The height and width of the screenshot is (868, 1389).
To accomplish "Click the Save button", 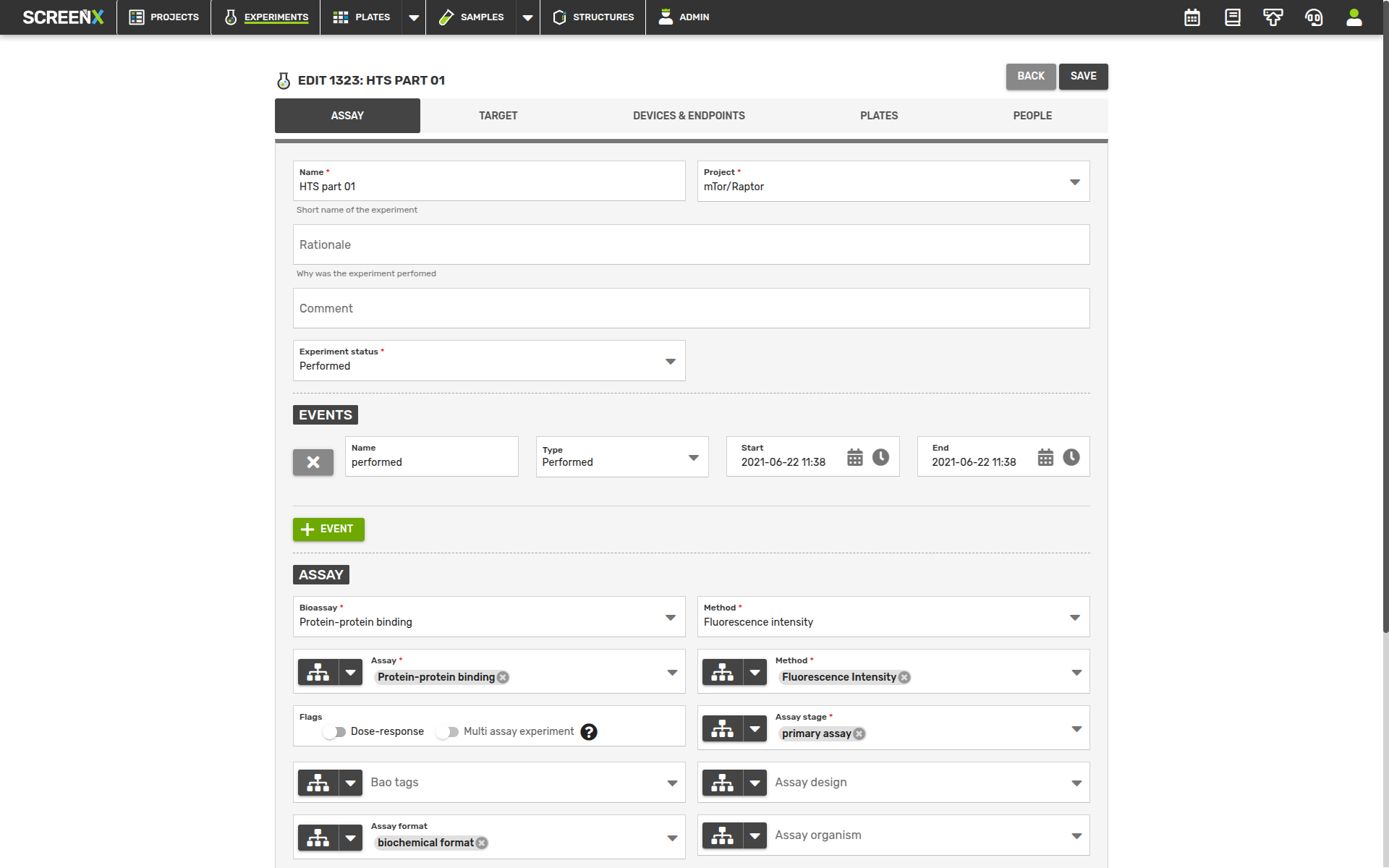I will pyautogui.click(x=1083, y=77).
